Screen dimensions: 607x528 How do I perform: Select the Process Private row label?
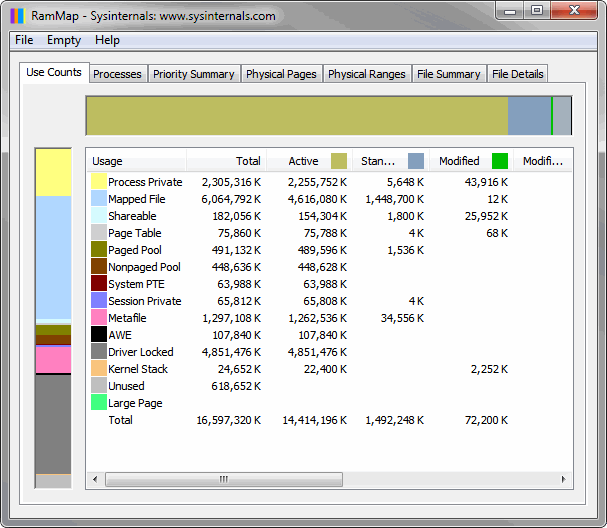point(145,182)
